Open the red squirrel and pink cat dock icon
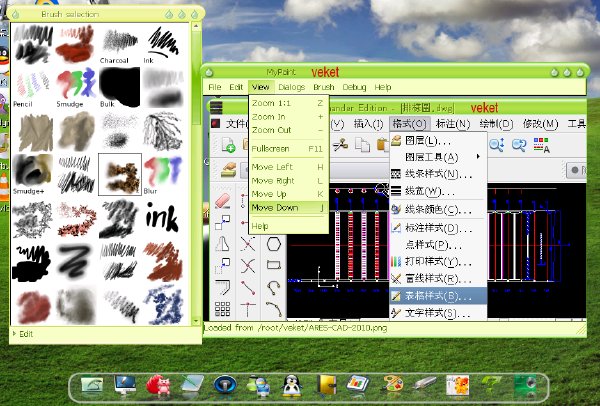The width and height of the screenshot is (600, 406). [158, 385]
